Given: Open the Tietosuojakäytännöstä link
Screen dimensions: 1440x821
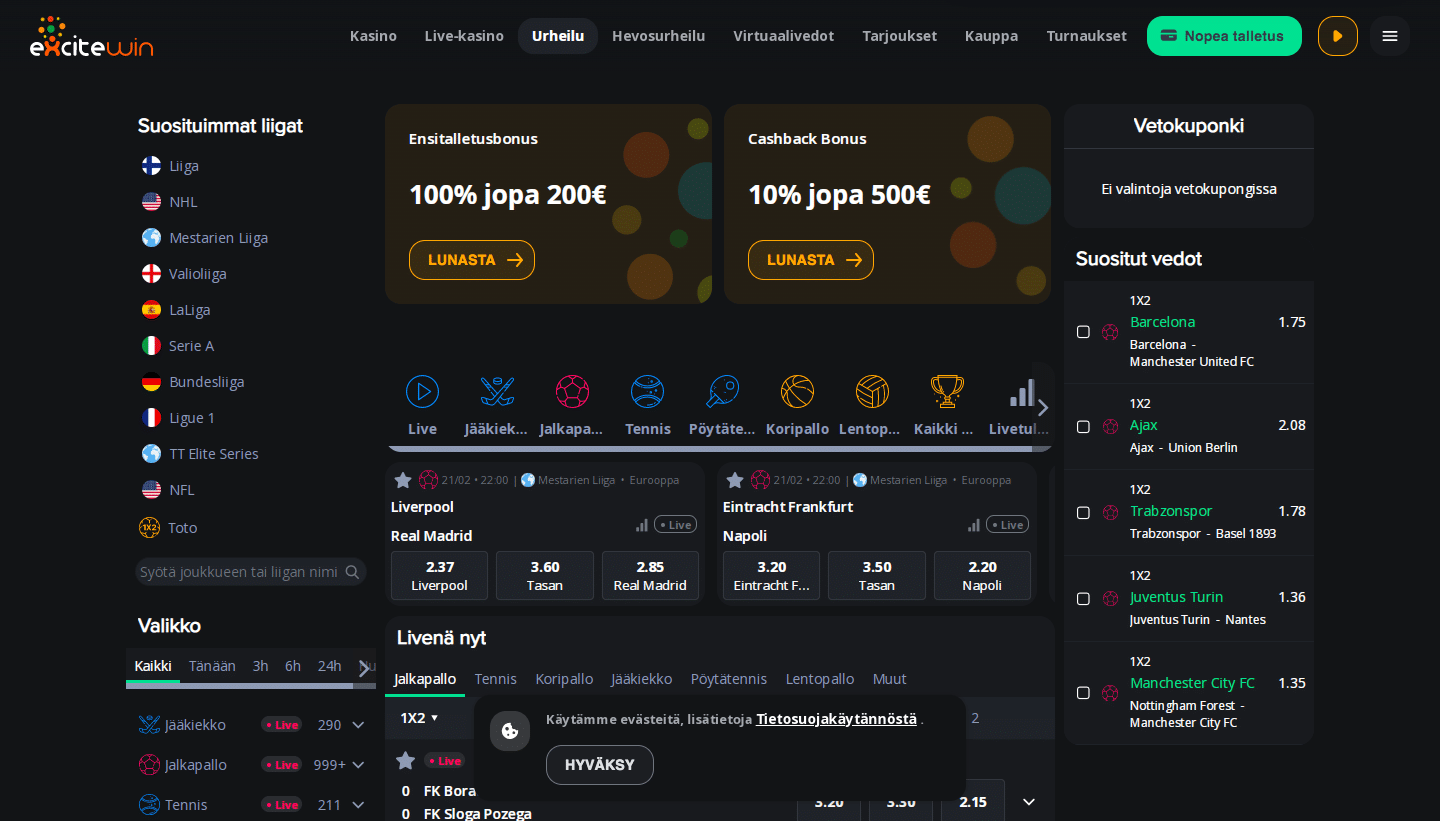Looking at the screenshot, I should click(x=836, y=719).
